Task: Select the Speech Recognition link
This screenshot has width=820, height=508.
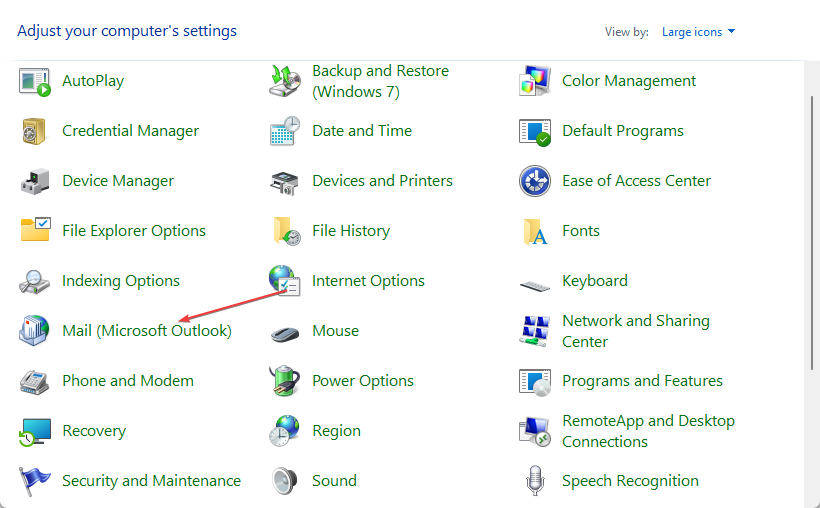Action: tap(630, 481)
